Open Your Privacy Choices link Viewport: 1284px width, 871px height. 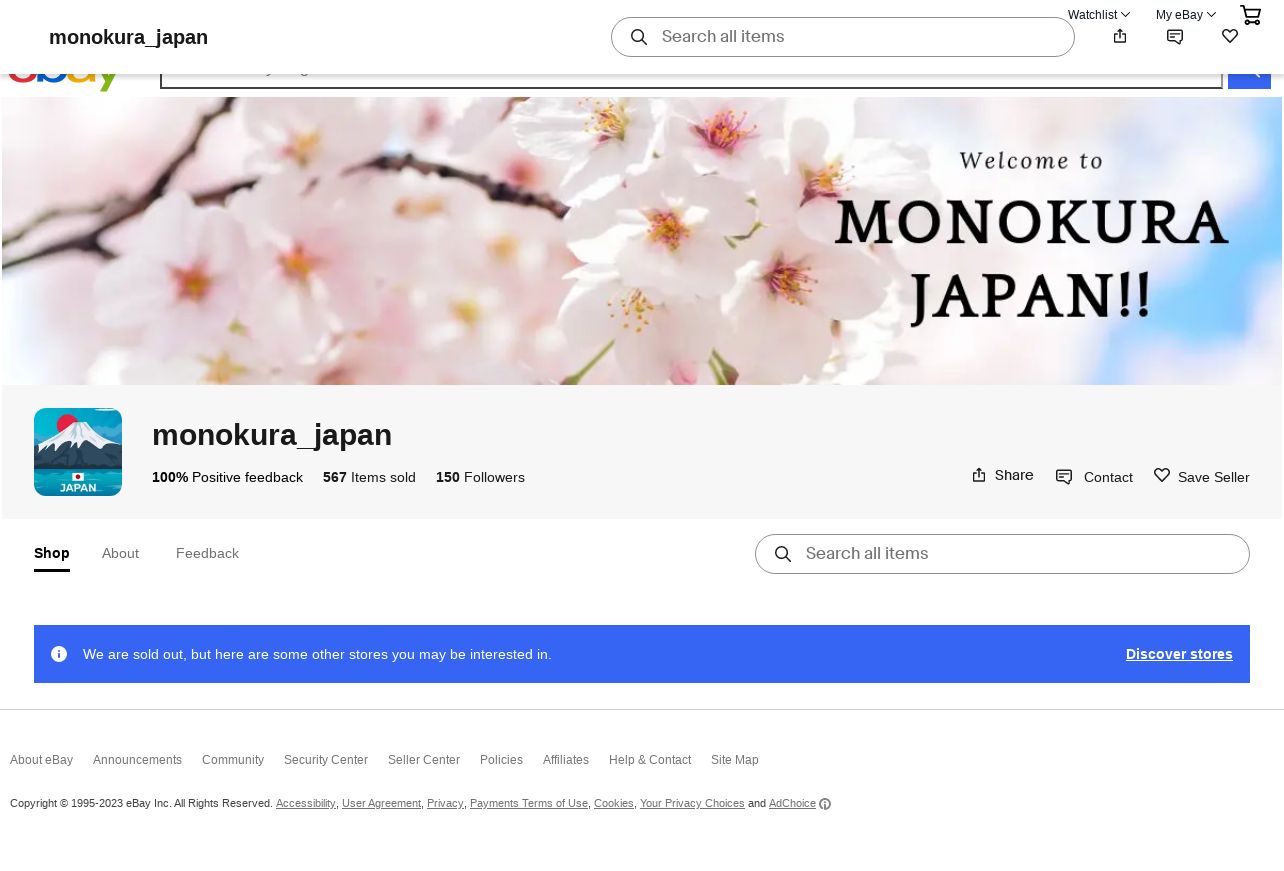coord(692,804)
